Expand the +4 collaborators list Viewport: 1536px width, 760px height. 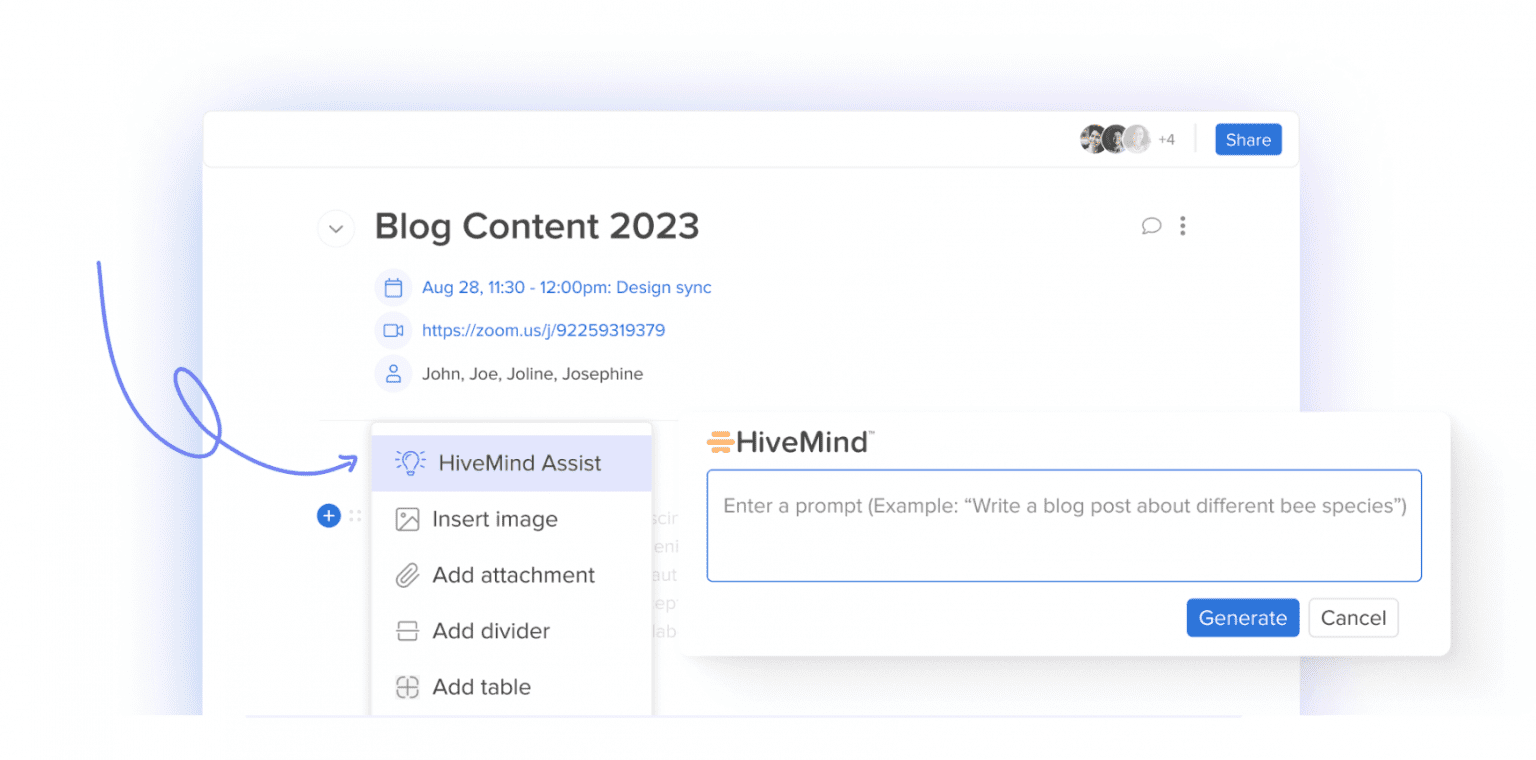[1166, 140]
